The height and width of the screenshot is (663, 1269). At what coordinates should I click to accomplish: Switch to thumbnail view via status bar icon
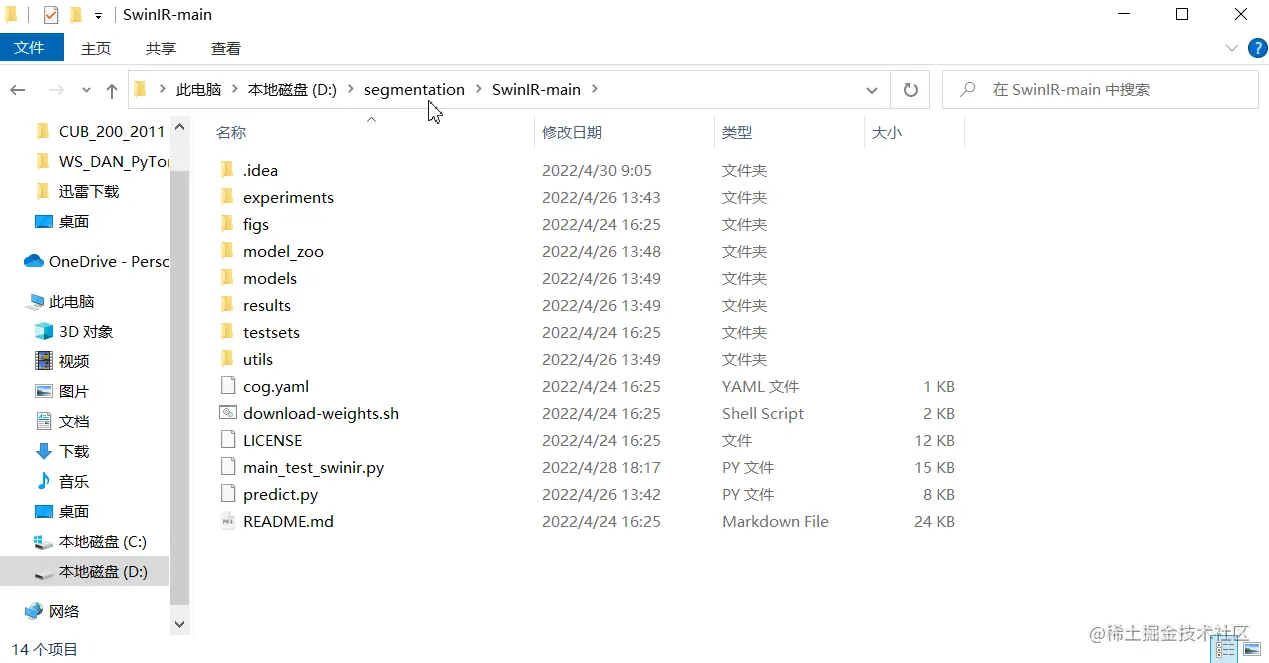point(1253,648)
